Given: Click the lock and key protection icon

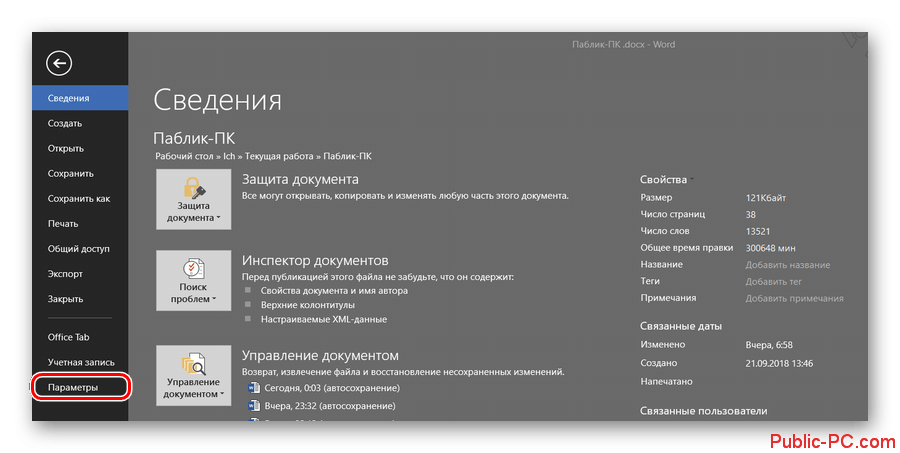Looking at the screenshot, I should (193, 187).
